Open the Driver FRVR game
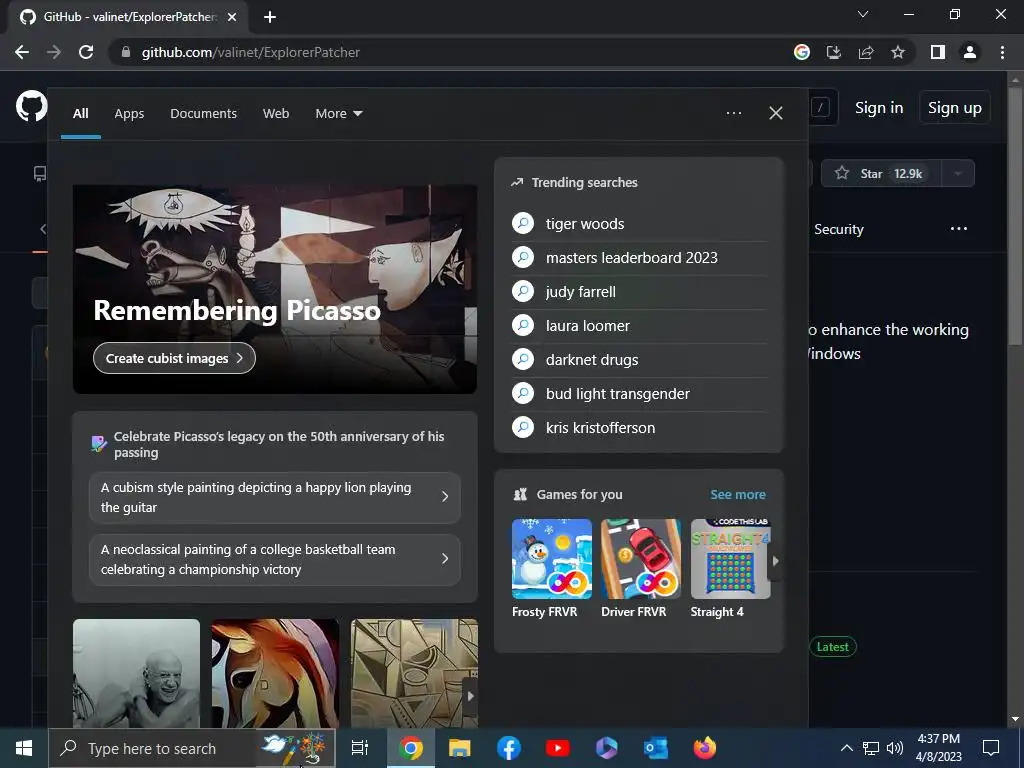1024x768 pixels. tap(640, 568)
